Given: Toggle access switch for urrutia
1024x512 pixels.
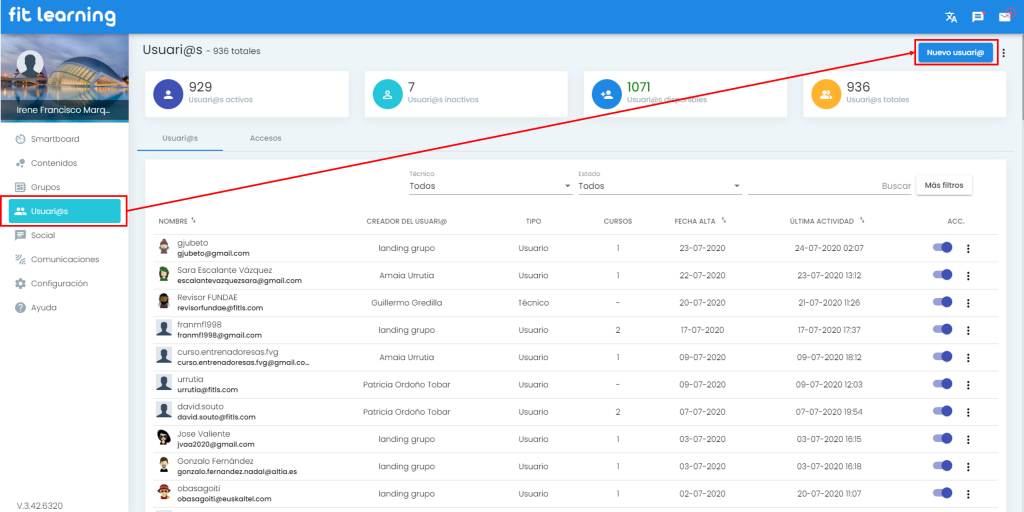Looking at the screenshot, I should [x=942, y=384].
